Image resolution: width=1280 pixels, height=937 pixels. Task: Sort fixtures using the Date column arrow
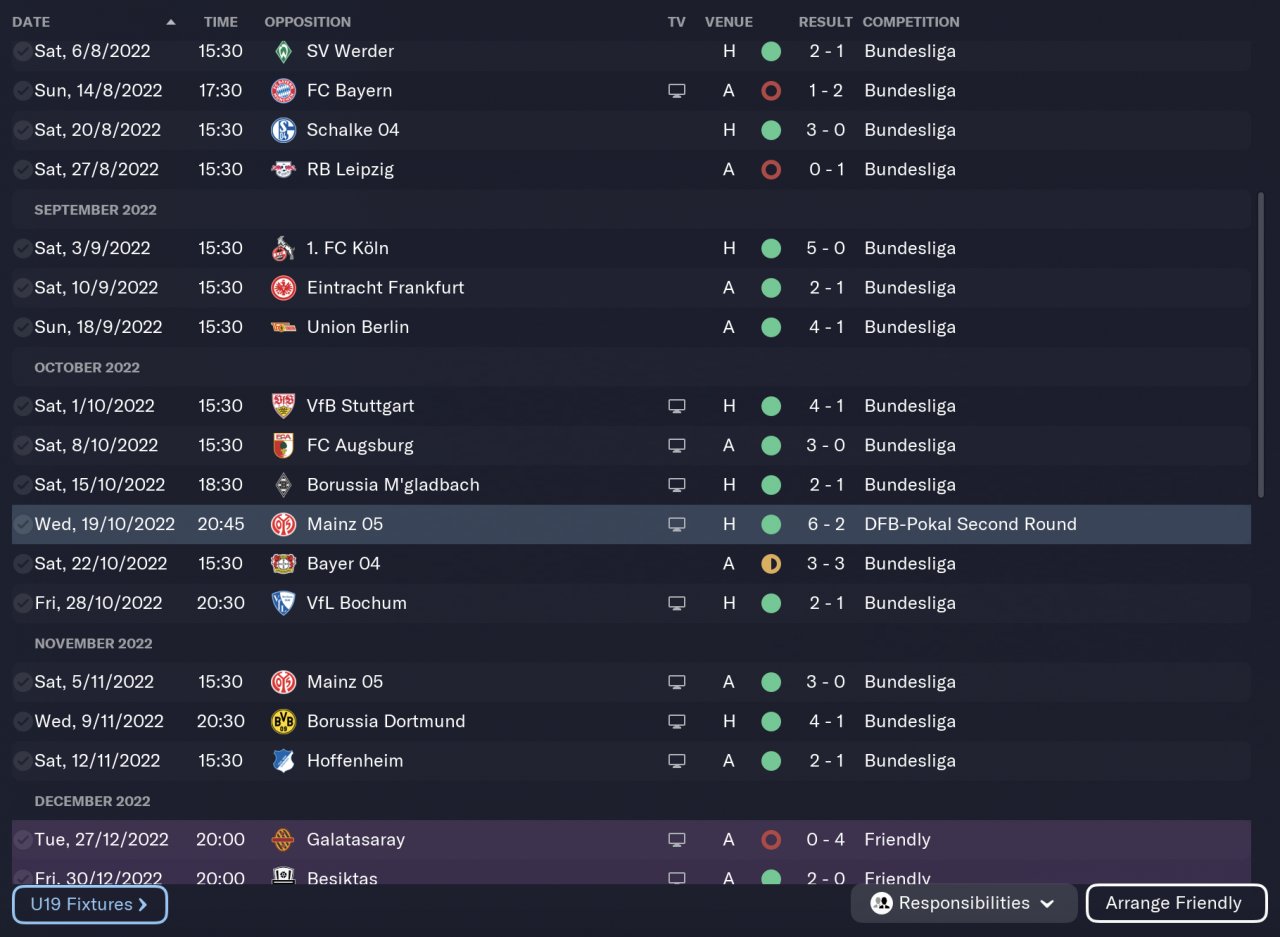click(x=171, y=22)
